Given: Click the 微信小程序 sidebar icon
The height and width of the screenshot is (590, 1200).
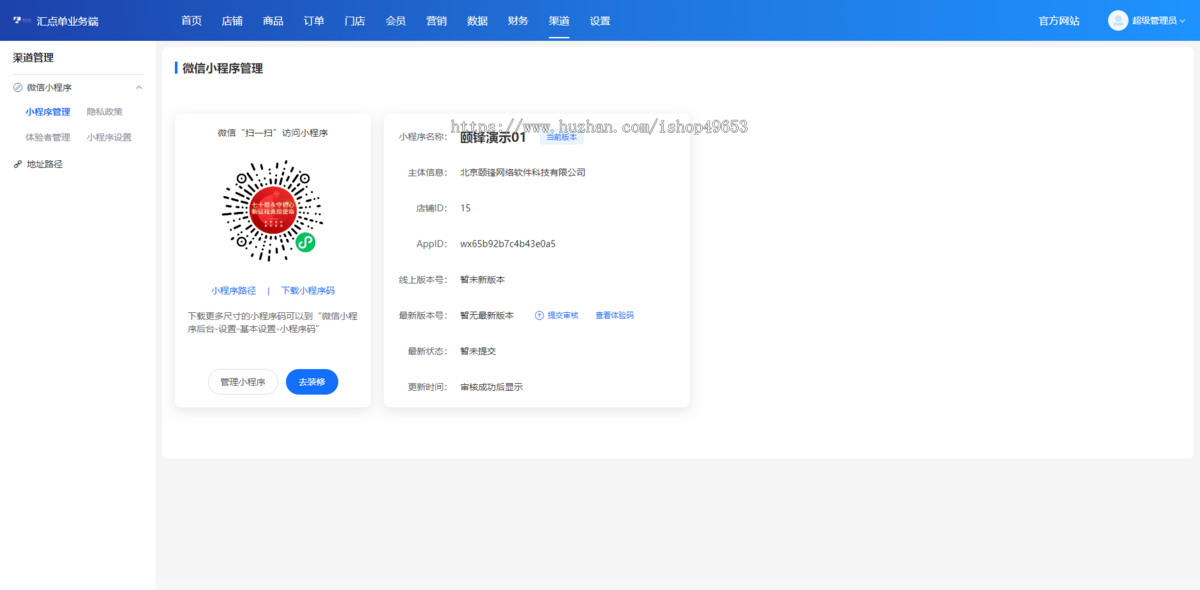Looking at the screenshot, I should [x=18, y=88].
